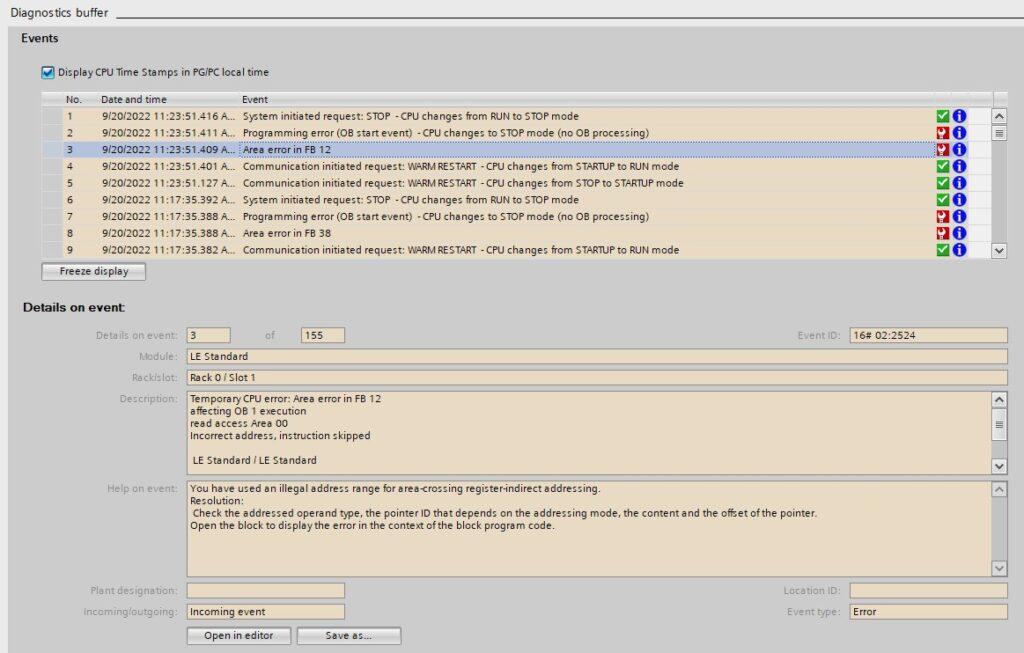Click green checkmark icon of event 4

[x=942, y=166]
